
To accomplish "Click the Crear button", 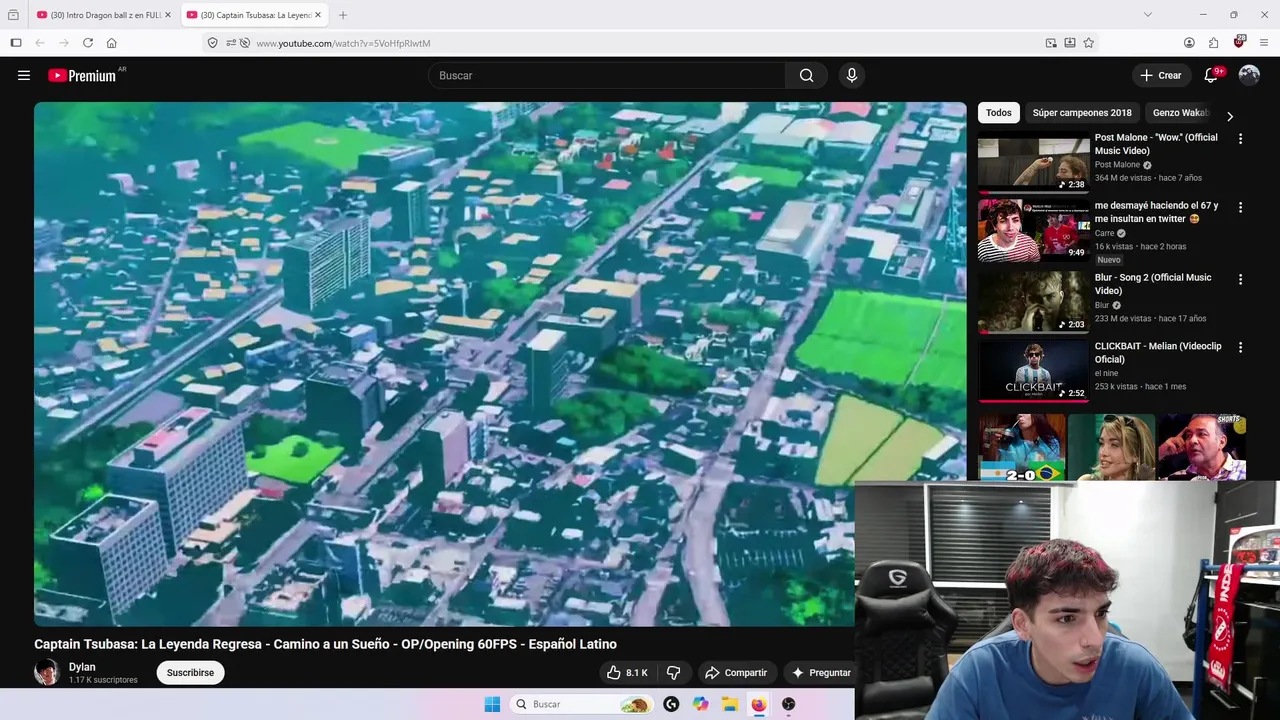I will tap(1160, 75).
